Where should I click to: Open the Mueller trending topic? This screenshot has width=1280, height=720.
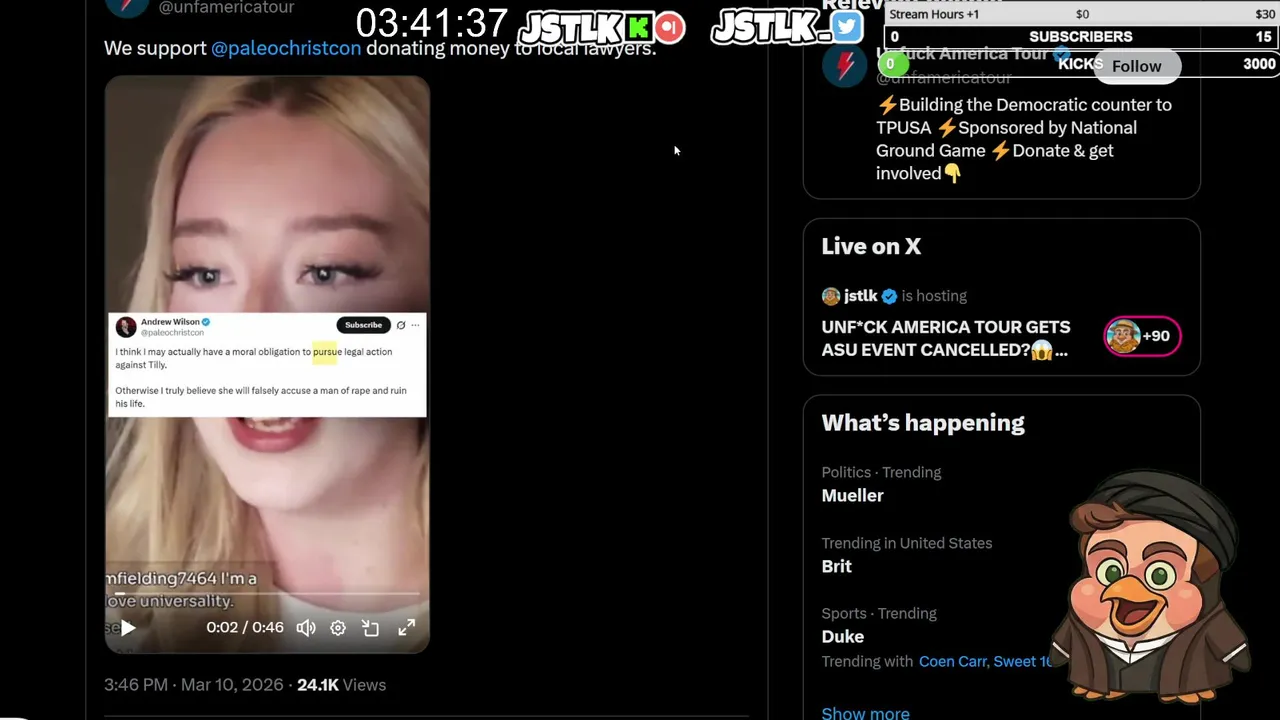pos(853,495)
